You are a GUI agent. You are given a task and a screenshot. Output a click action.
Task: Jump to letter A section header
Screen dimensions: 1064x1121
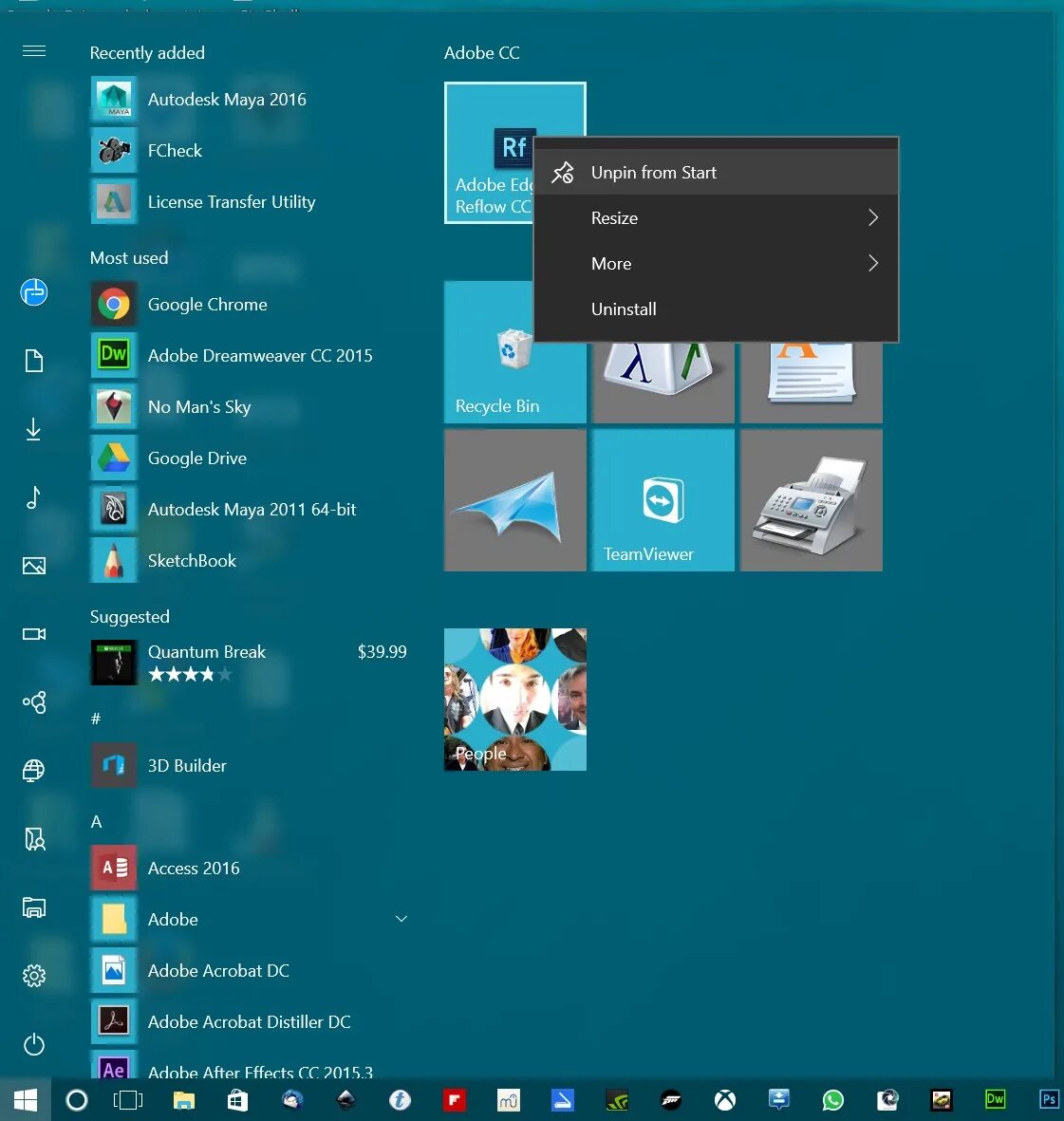pyautogui.click(x=97, y=822)
